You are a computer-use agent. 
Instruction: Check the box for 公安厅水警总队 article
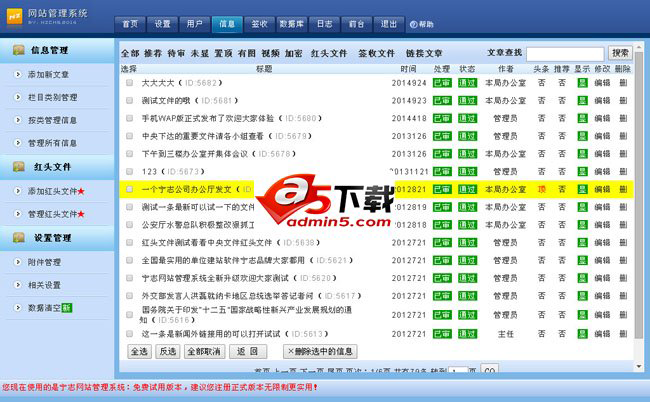pos(129,225)
